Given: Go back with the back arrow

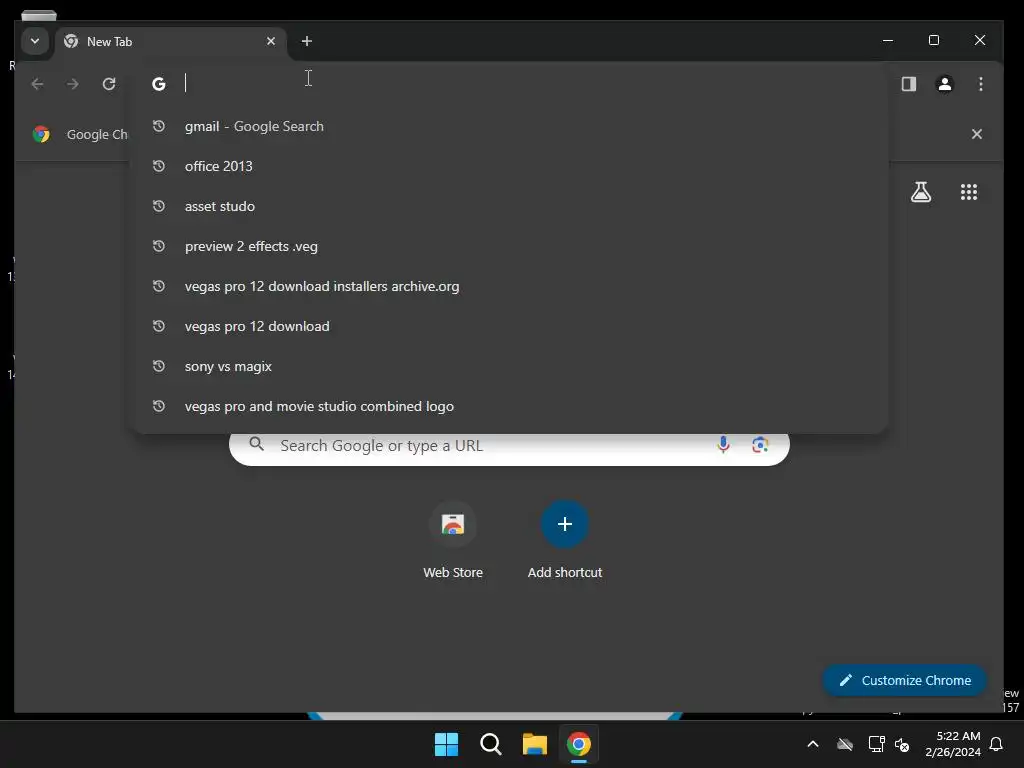Looking at the screenshot, I should pyautogui.click(x=37, y=84).
